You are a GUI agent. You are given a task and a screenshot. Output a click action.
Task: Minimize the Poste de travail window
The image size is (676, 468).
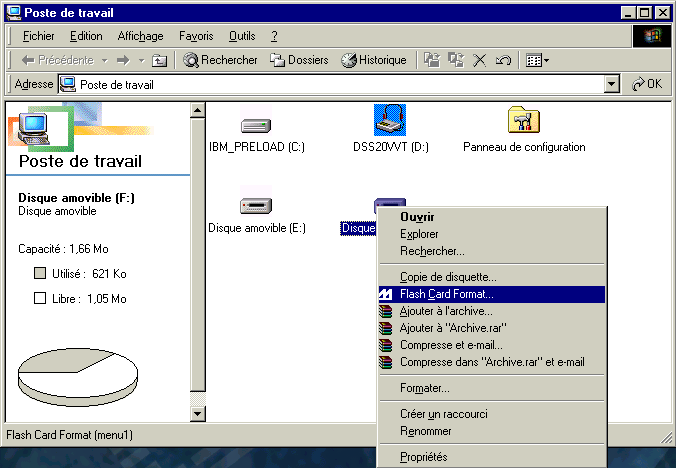[629, 13]
